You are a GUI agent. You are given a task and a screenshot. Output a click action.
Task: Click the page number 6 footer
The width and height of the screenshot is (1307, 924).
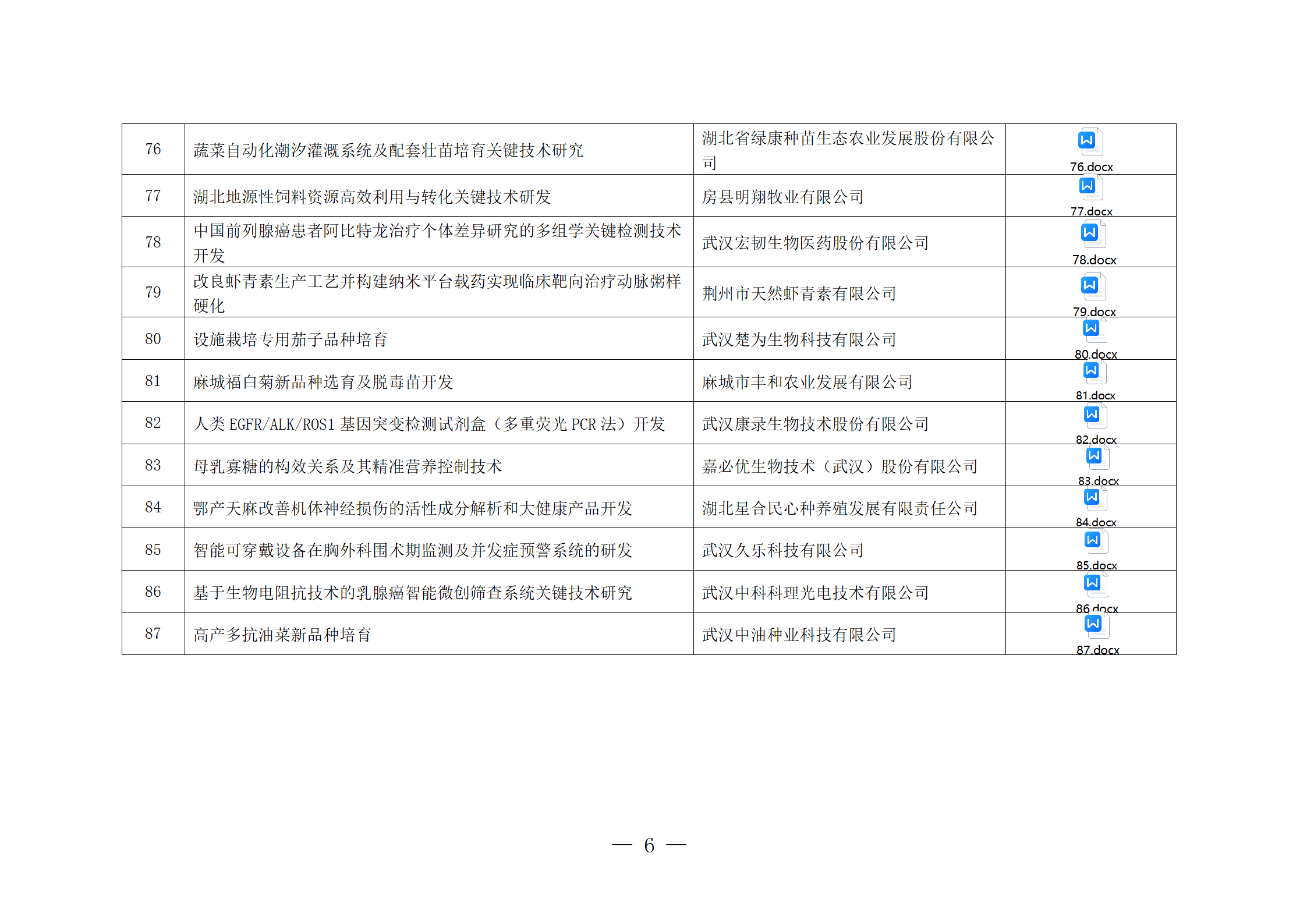pyautogui.click(x=649, y=845)
